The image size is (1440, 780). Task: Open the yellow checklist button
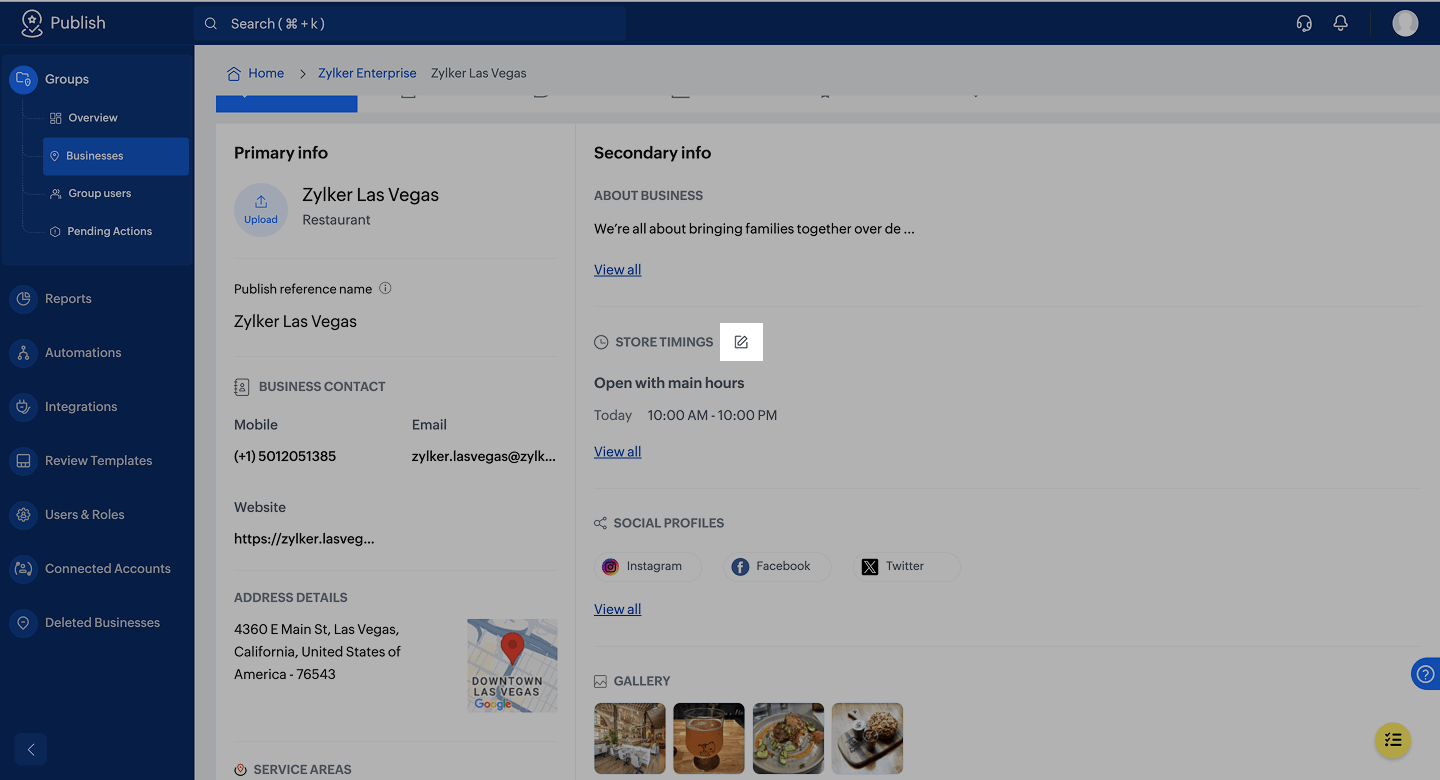point(1393,740)
